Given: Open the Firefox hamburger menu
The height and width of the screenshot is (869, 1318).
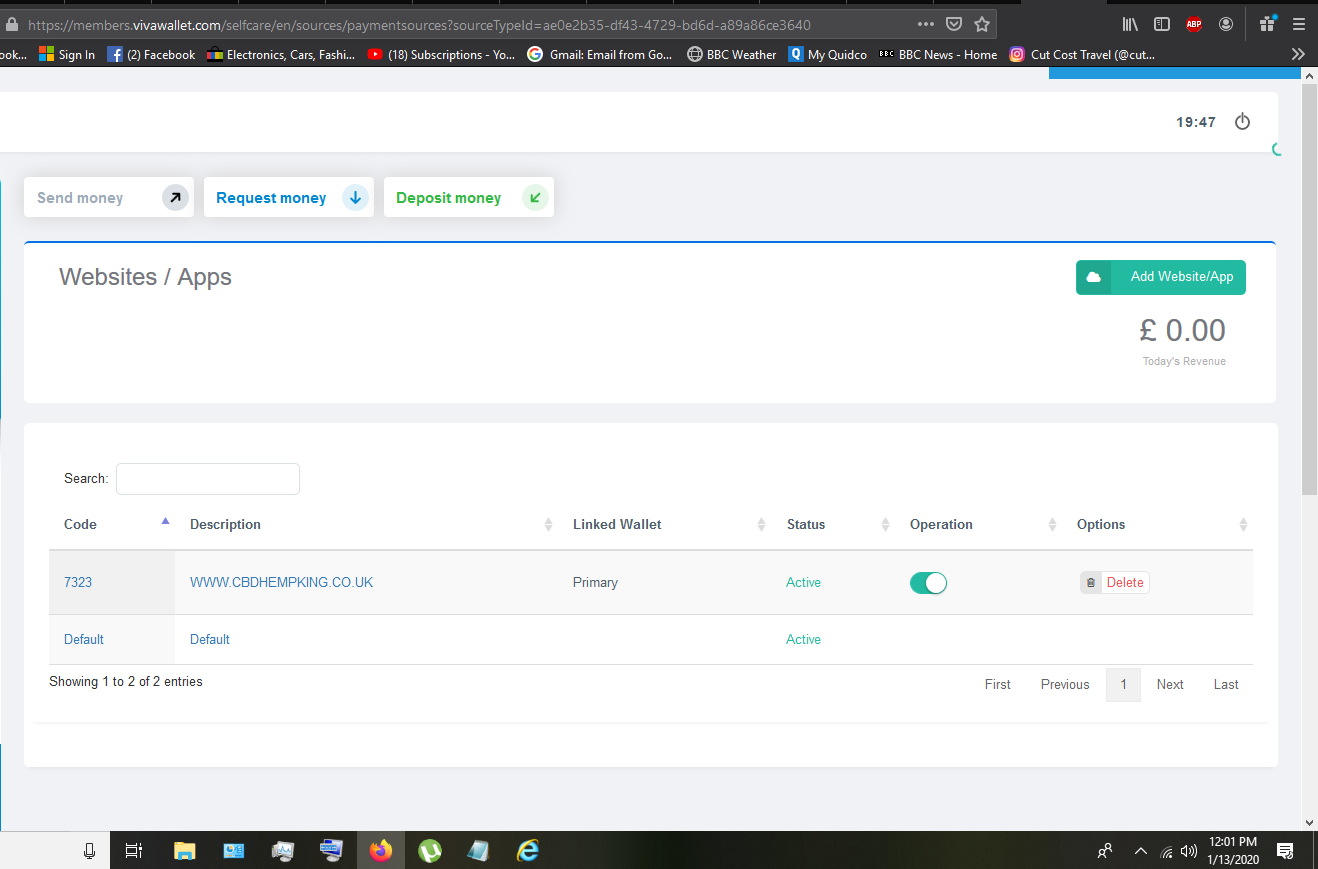Looking at the screenshot, I should point(1298,24).
